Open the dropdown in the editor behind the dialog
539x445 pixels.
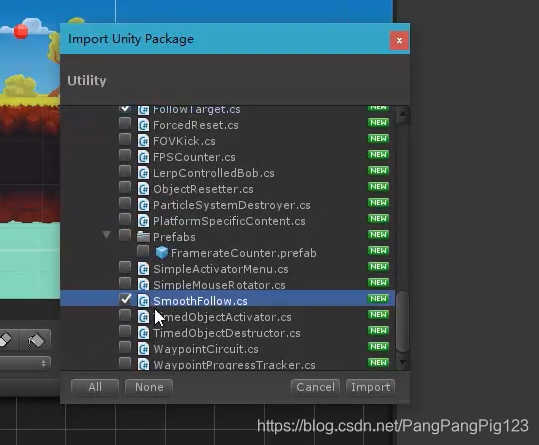tap(25, 363)
